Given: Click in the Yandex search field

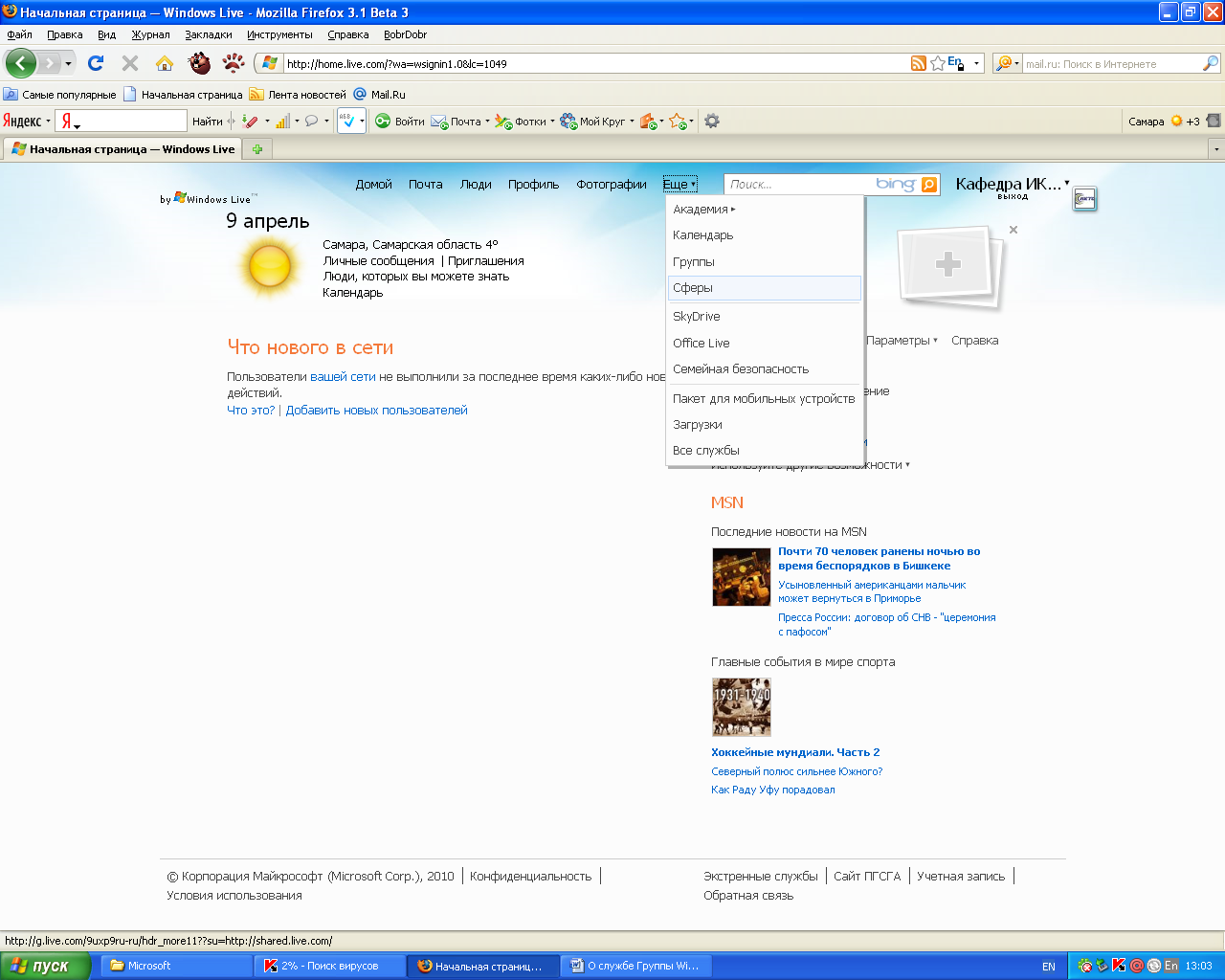Looking at the screenshot, I should pos(122,121).
